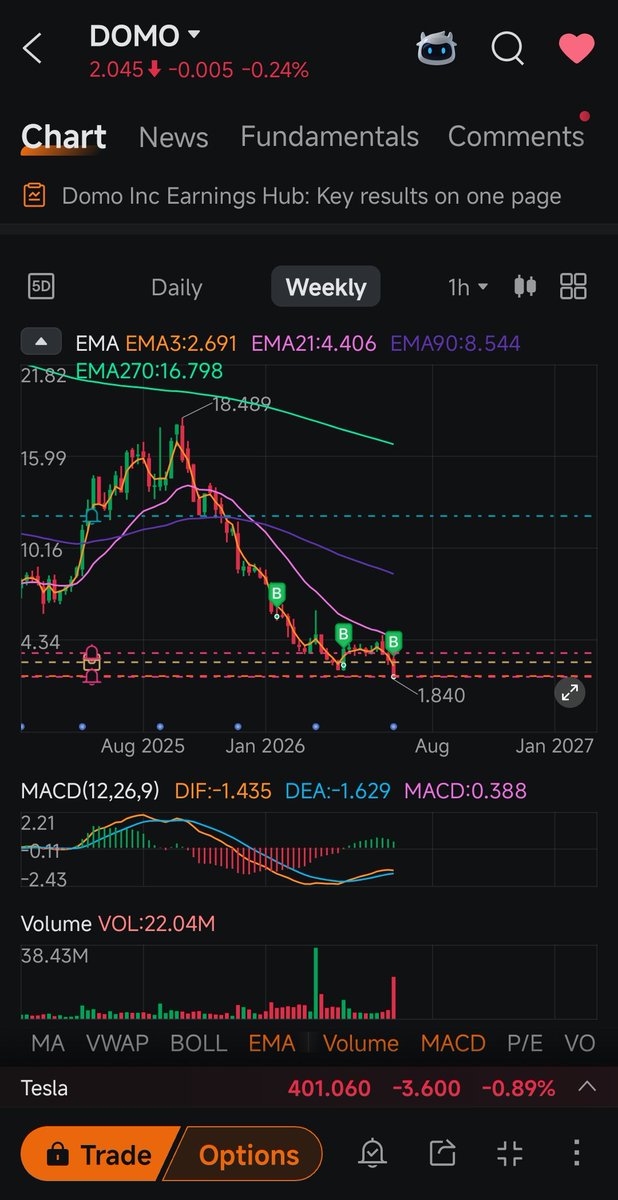Image resolution: width=618 pixels, height=1200 pixels.
Task: Toggle the MACD sub-indicator
Action: point(453,1043)
